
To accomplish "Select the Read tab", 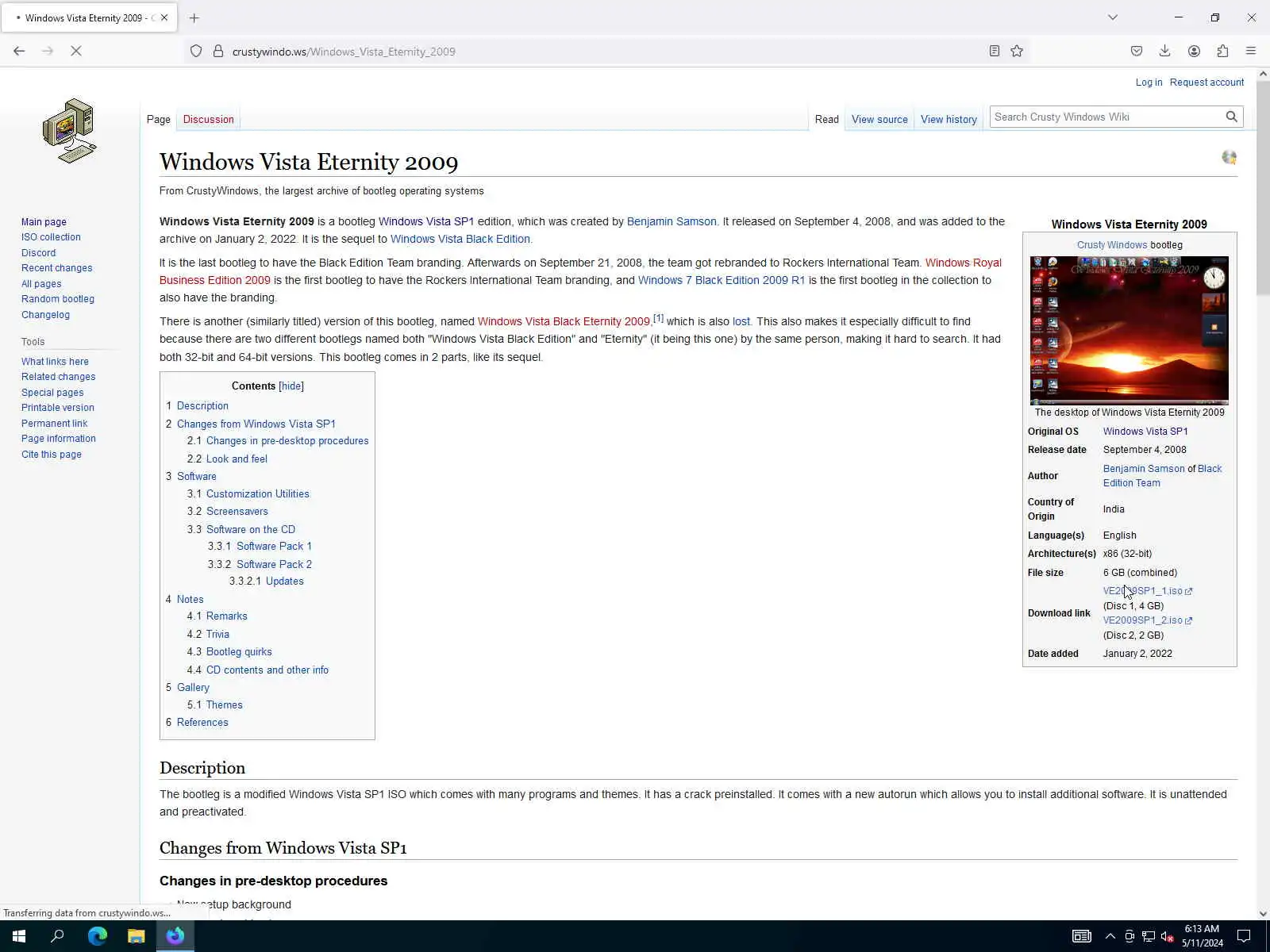I will (x=826, y=119).
